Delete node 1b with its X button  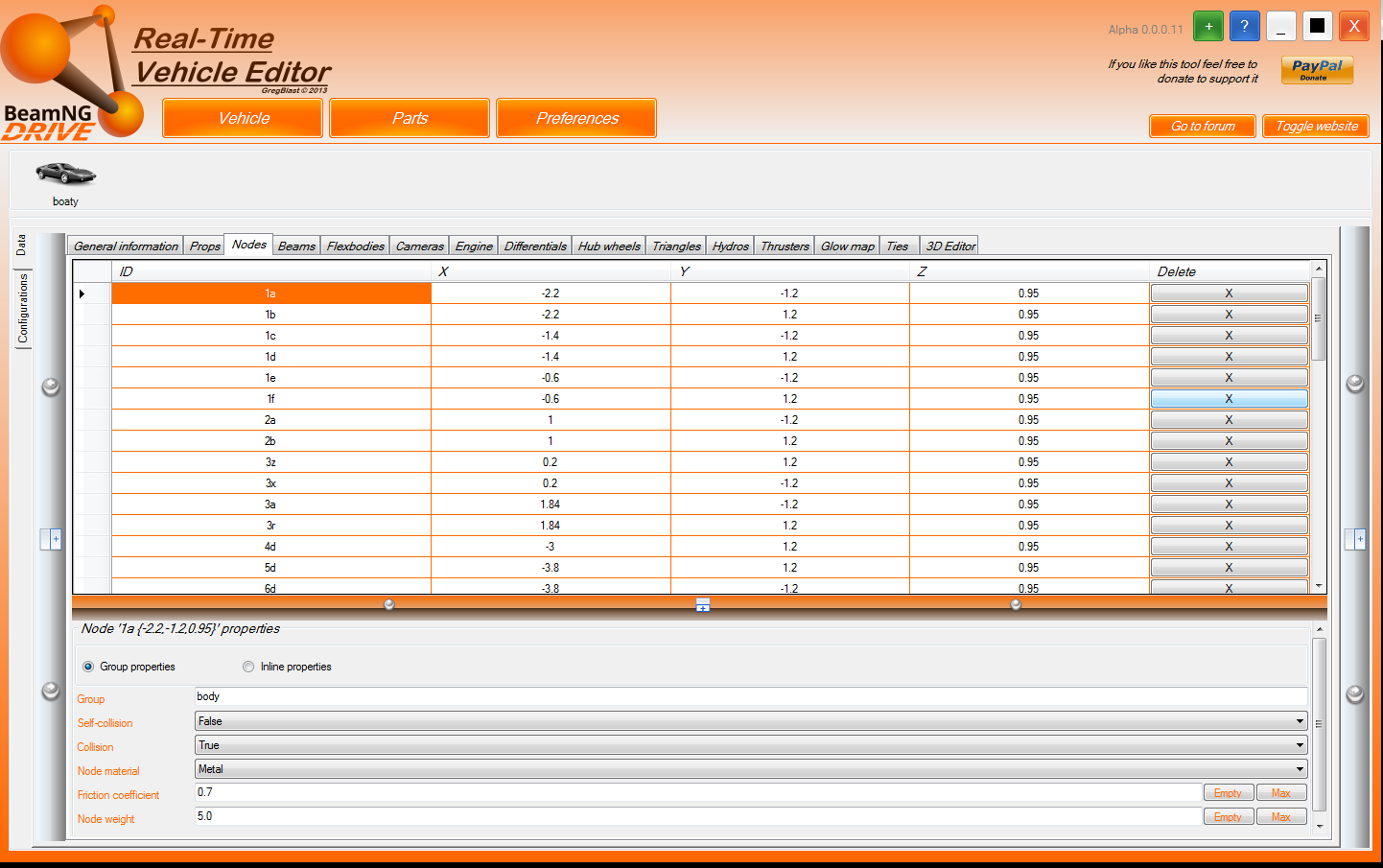(1229, 315)
